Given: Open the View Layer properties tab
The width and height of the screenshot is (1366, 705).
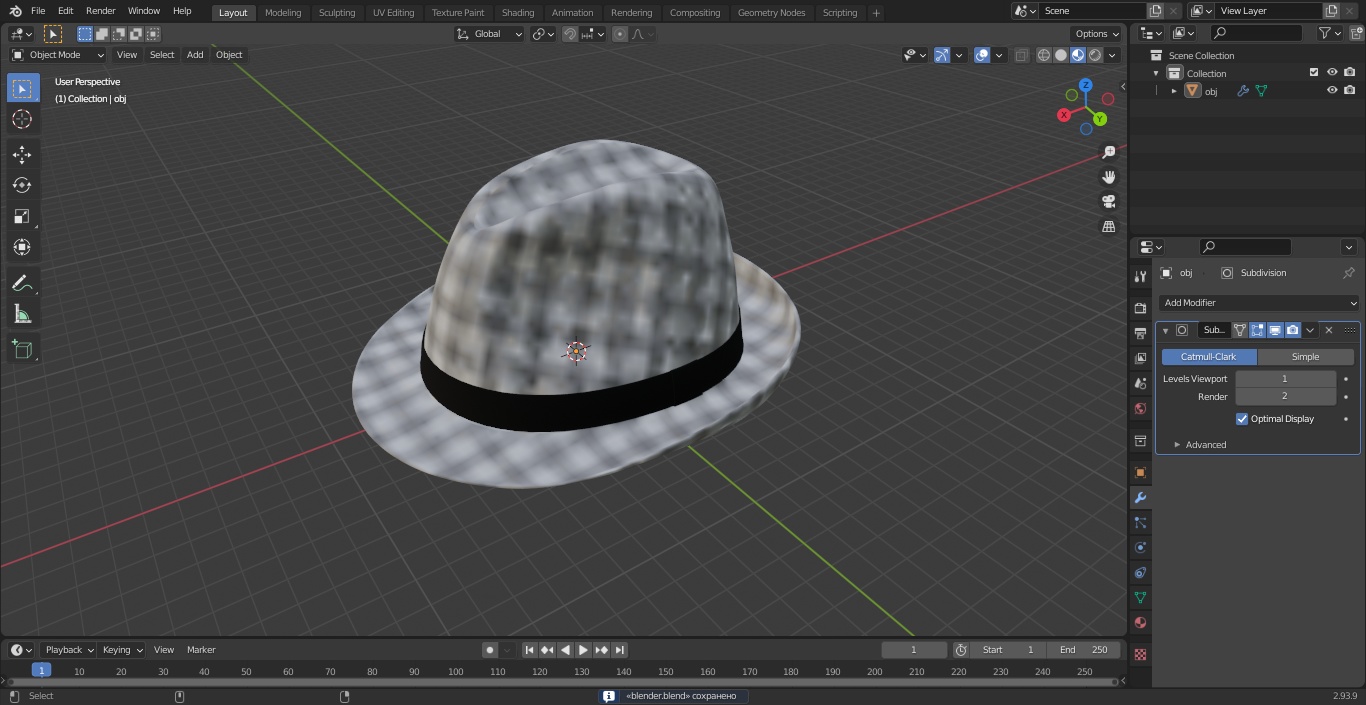Looking at the screenshot, I should (1140, 358).
